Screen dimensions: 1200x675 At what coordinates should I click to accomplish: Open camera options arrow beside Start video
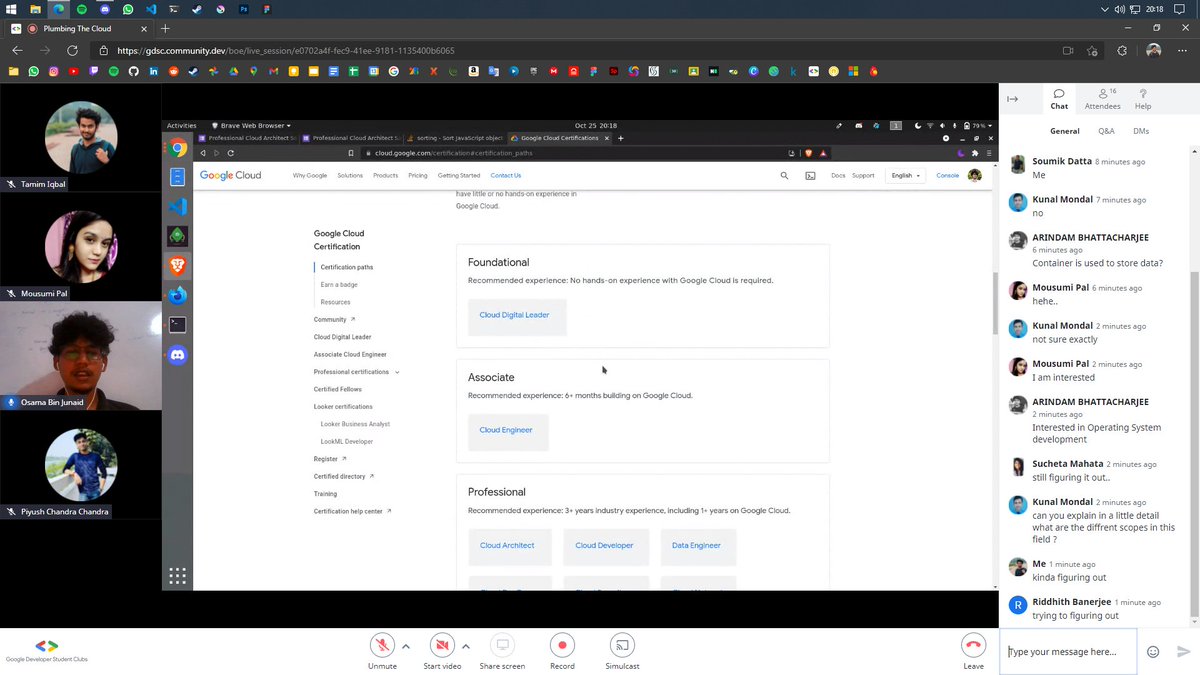pyautogui.click(x=465, y=646)
